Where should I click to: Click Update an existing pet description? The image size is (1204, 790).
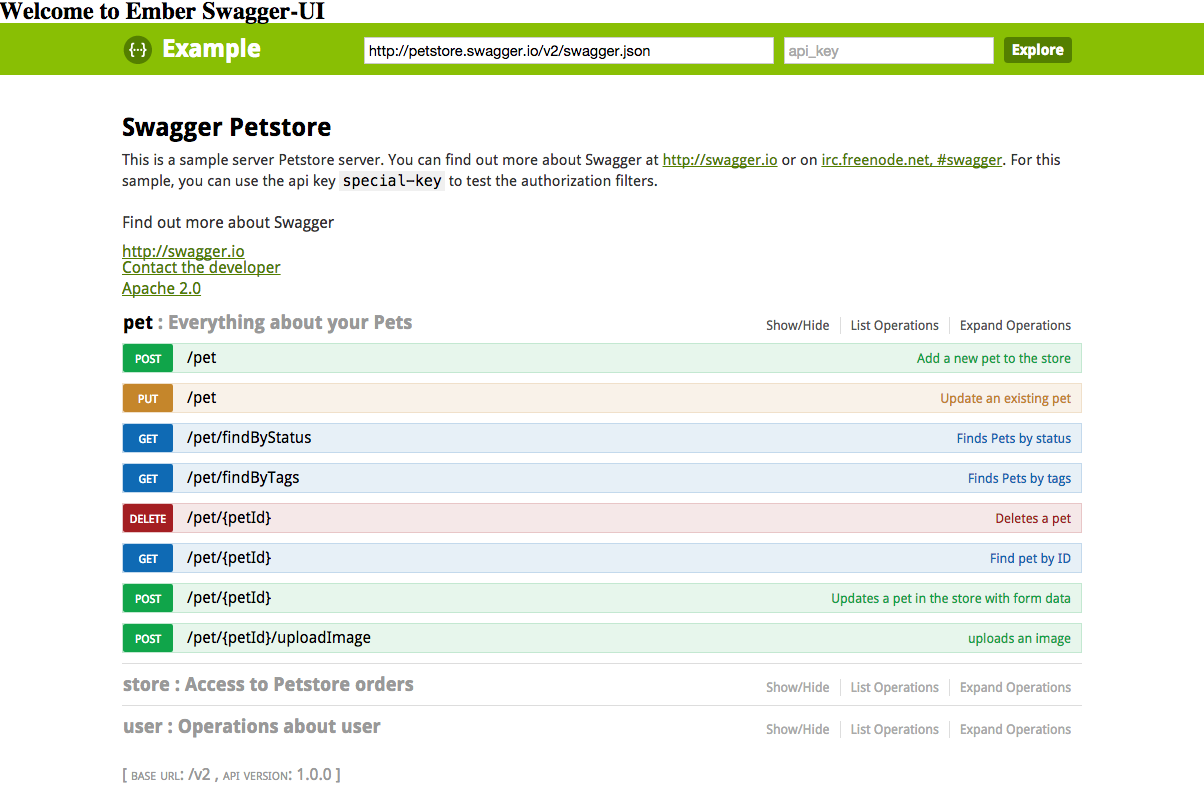1005,398
